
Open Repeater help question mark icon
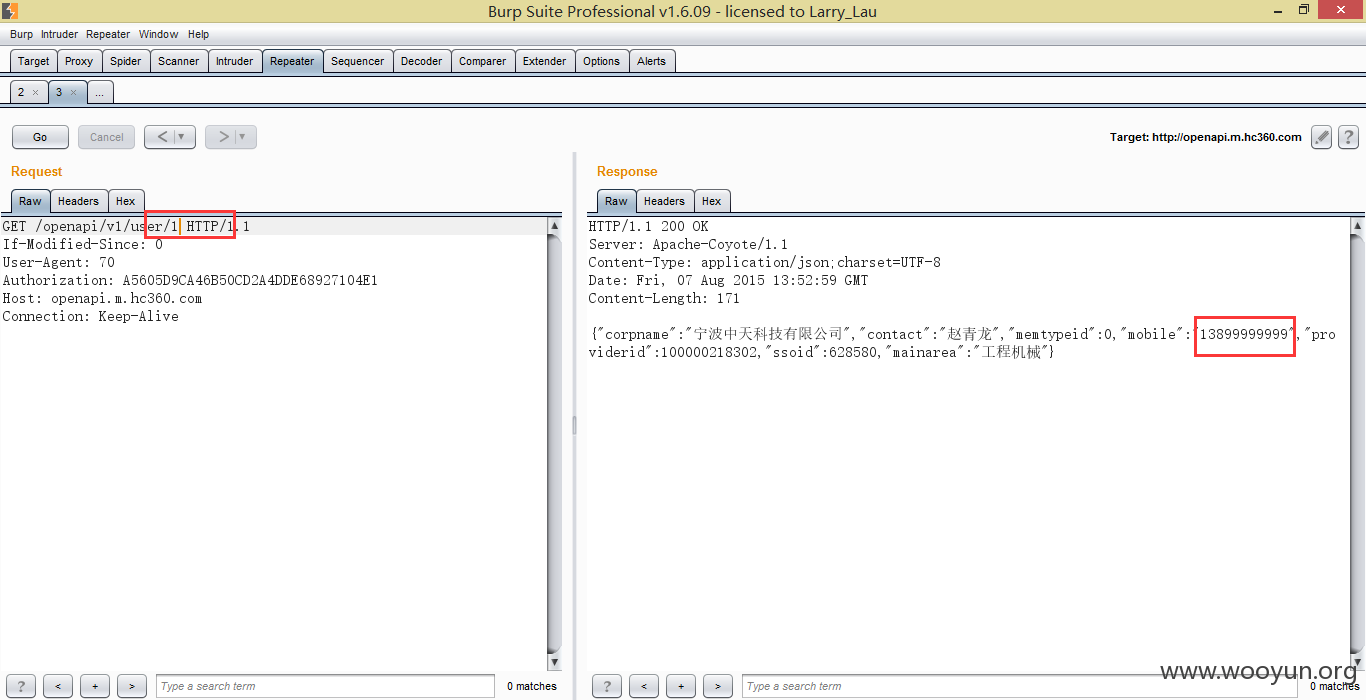(1348, 137)
